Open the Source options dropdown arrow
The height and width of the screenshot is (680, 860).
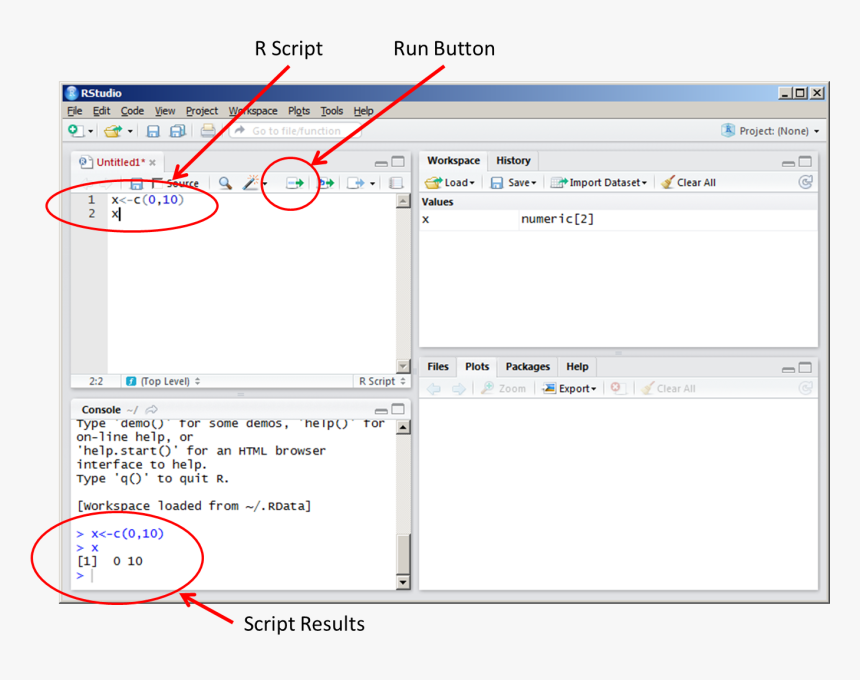[x=372, y=184]
